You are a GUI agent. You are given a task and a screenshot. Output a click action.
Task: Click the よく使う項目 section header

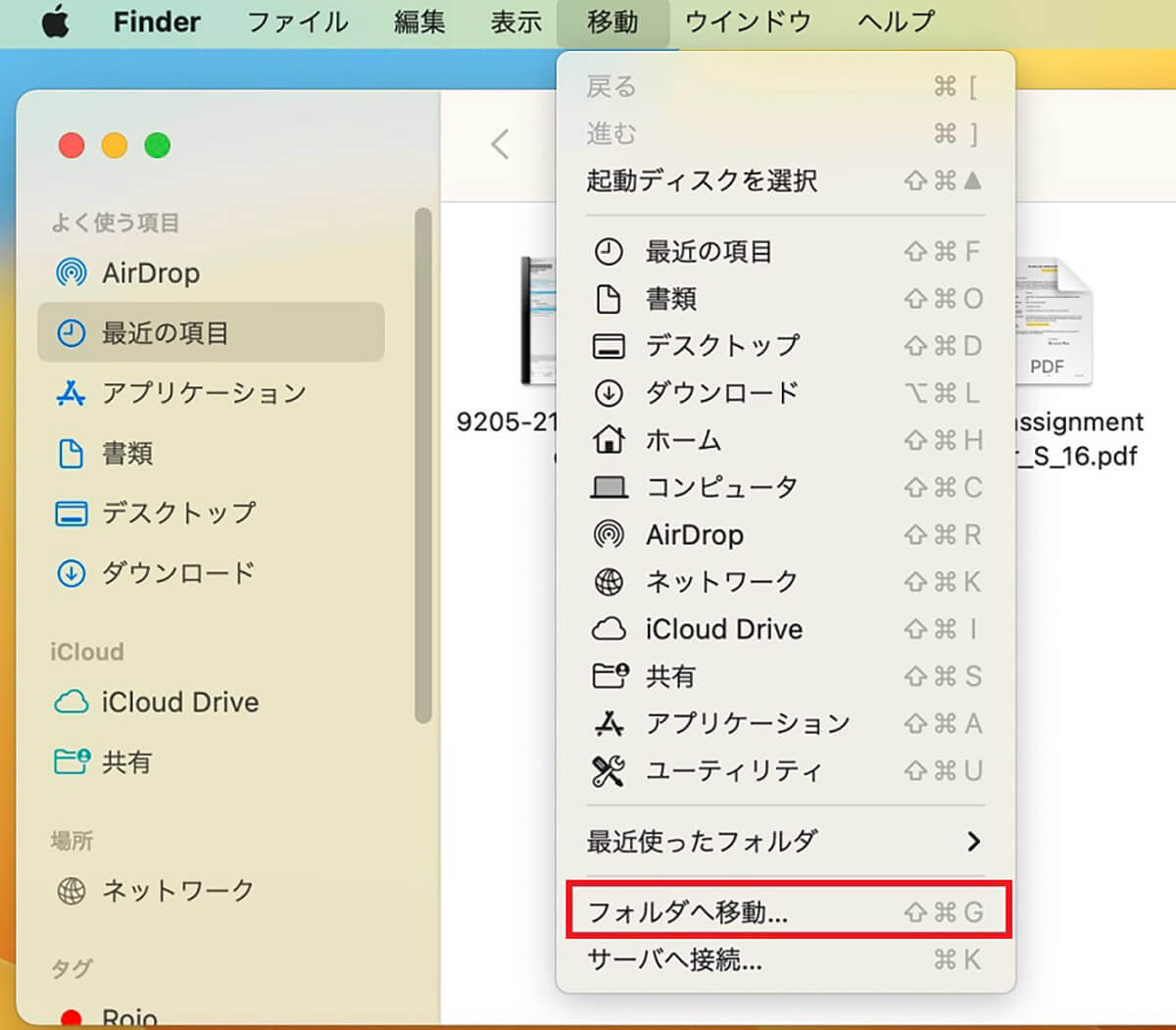click(116, 222)
